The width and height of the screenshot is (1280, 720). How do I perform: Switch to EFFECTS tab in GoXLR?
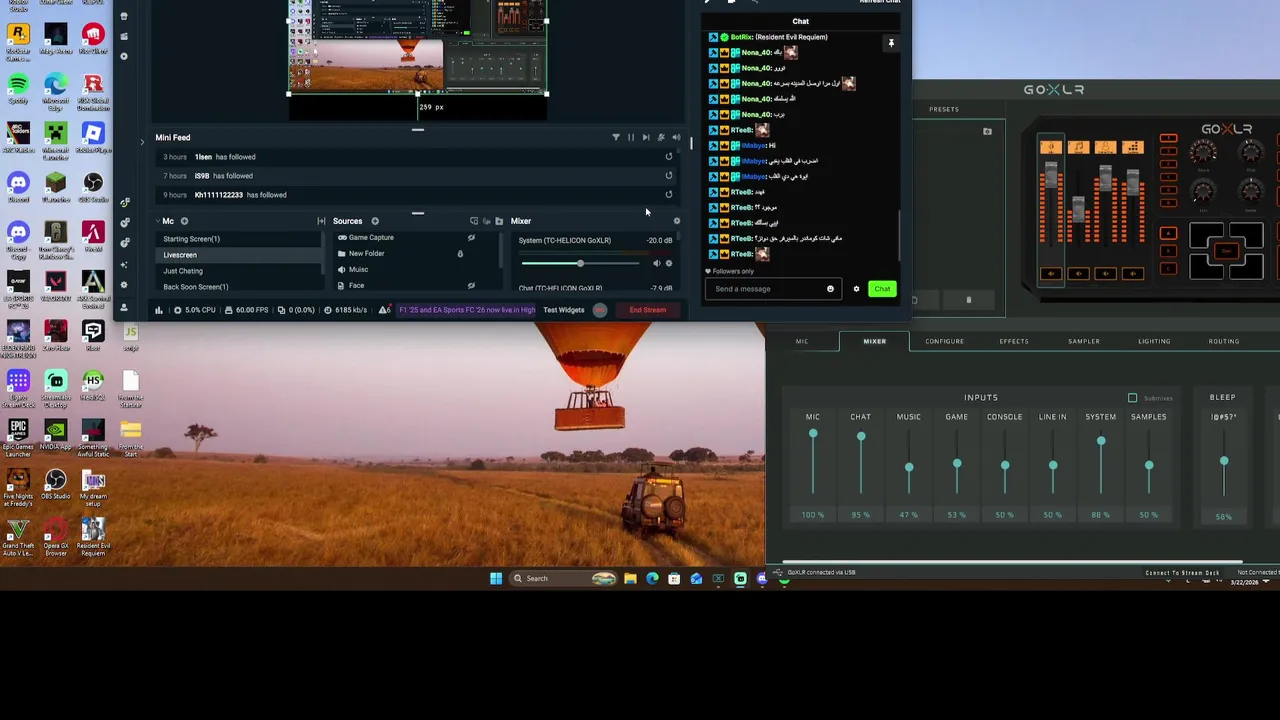click(x=1014, y=341)
